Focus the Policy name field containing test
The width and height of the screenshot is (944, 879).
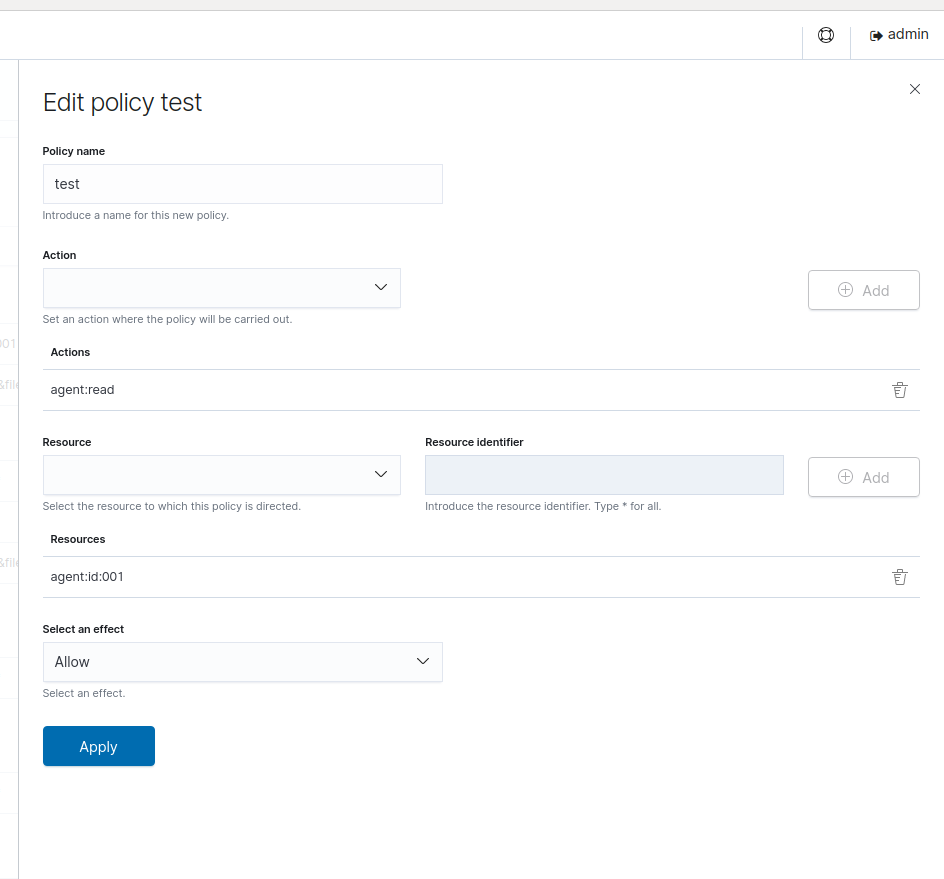click(x=242, y=184)
